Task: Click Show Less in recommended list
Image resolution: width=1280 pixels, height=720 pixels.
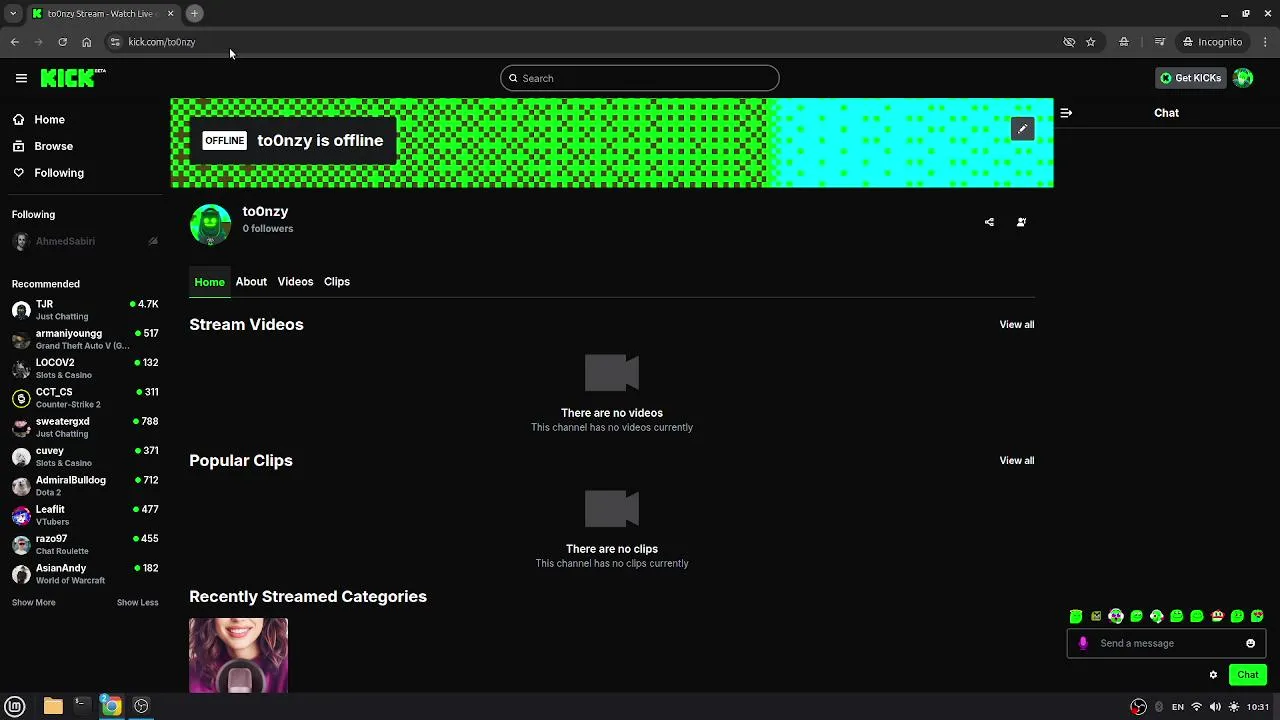Action: coord(137,602)
